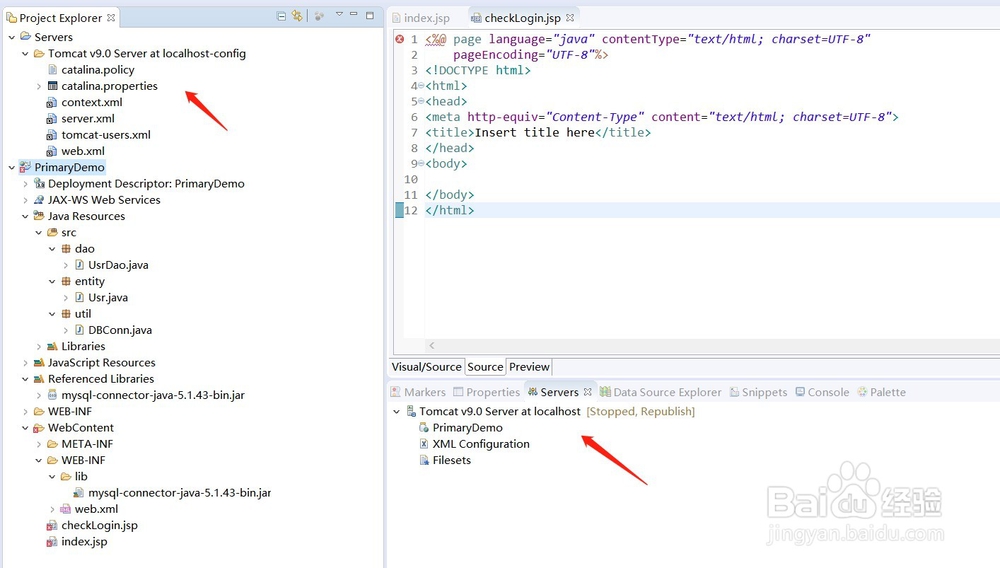The width and height of the screenshot is (1000, 568).
Task: Select mysql-connector jar inside lib folder
Action: (x=179, y=493)
